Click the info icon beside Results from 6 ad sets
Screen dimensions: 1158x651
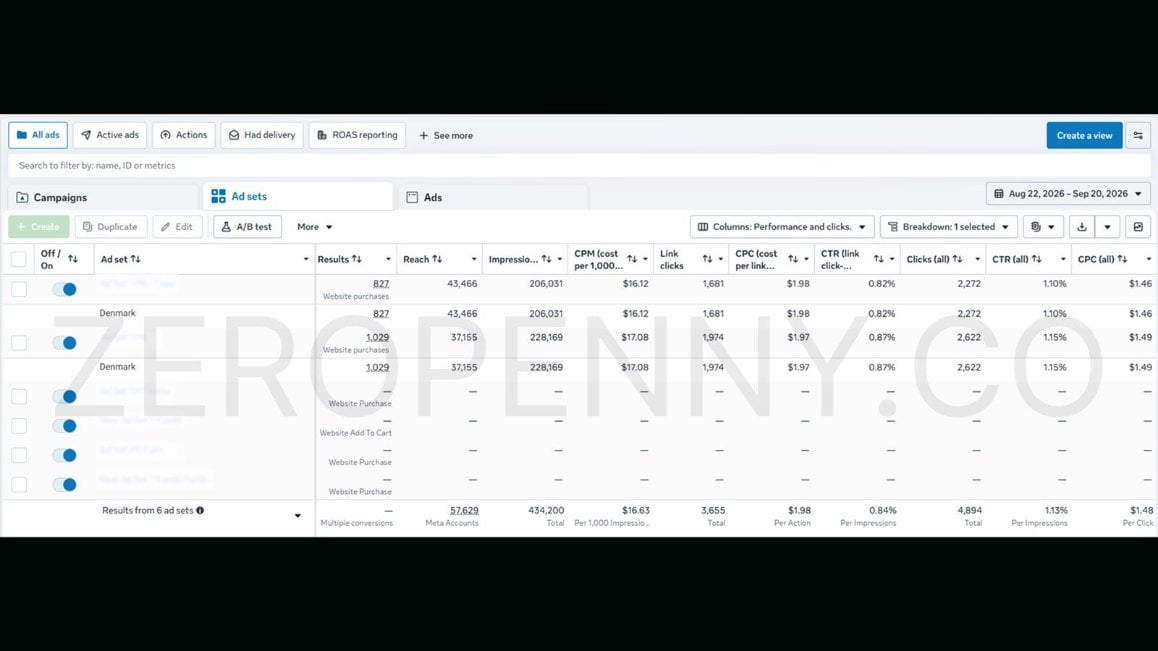point(200,511)
